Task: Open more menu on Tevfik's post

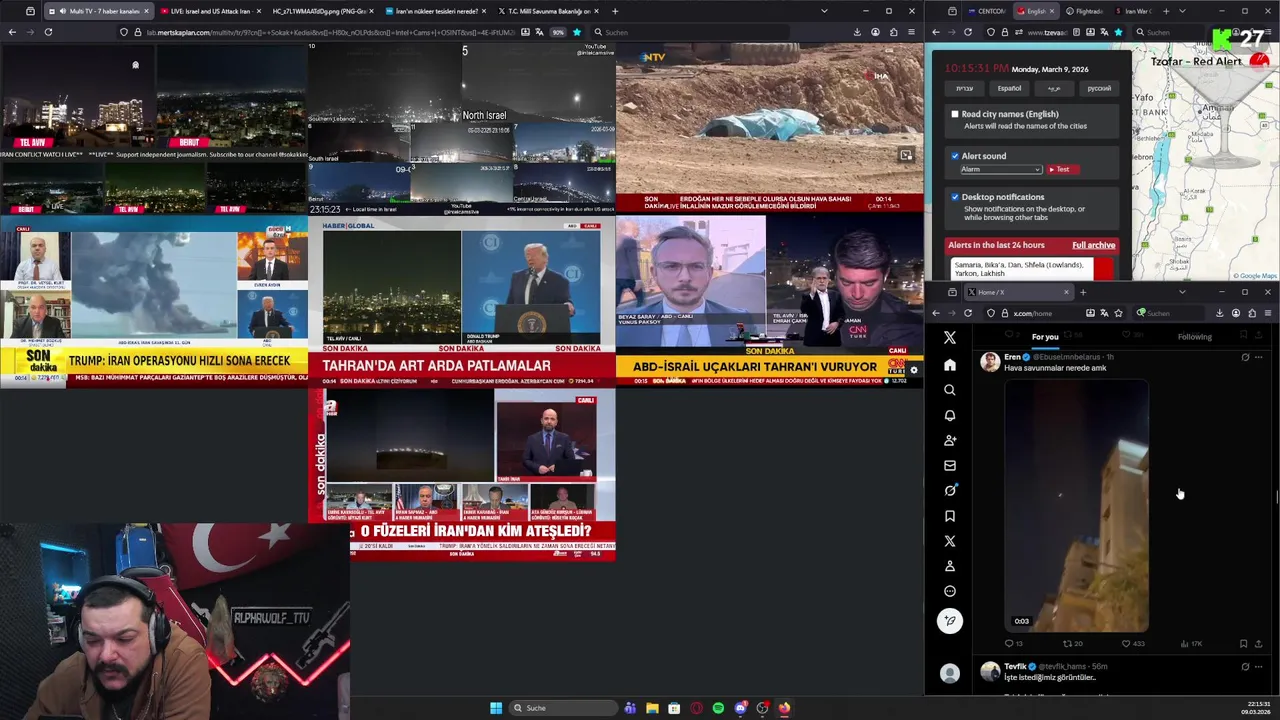Action: click(1258, 666)
